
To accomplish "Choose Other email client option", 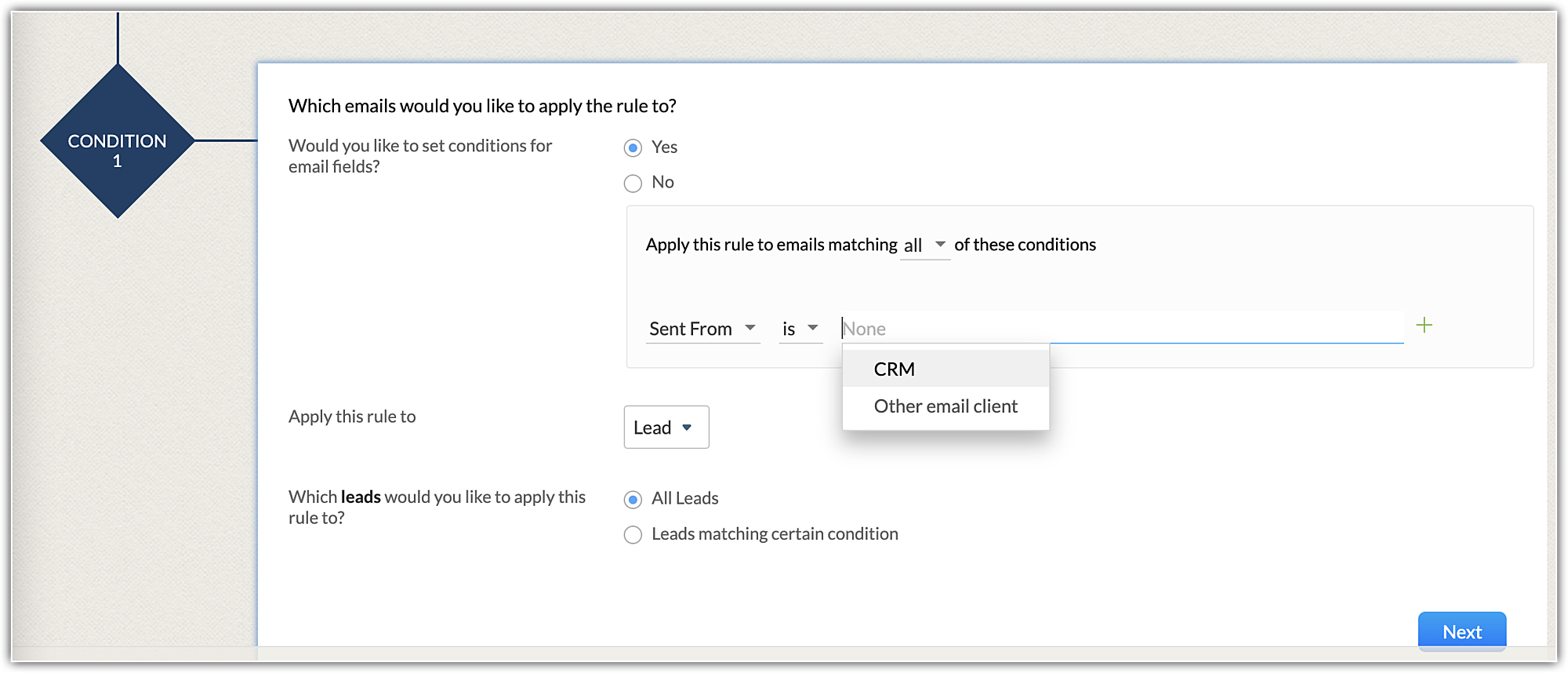I will point(946,406).
